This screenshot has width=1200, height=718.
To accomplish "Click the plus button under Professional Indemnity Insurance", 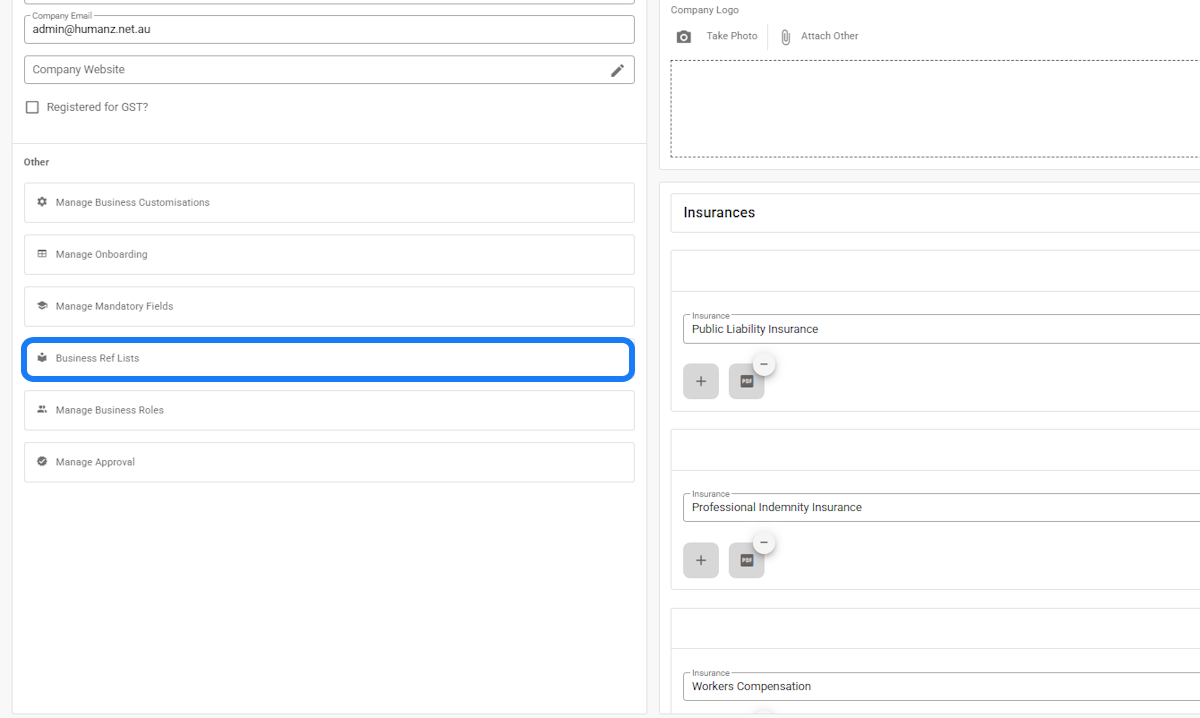I will pos(701,560).
